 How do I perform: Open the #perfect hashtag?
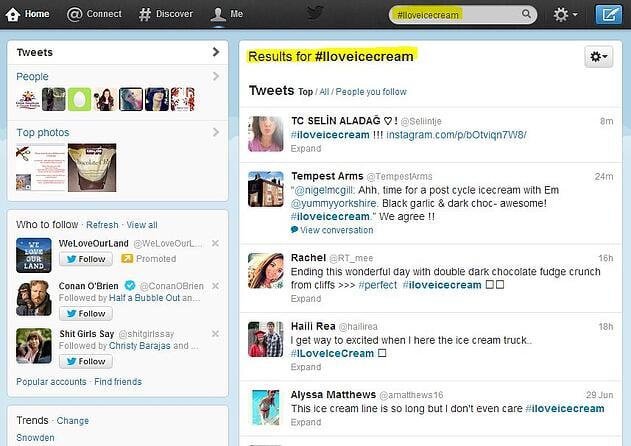[x=377, y=285]
